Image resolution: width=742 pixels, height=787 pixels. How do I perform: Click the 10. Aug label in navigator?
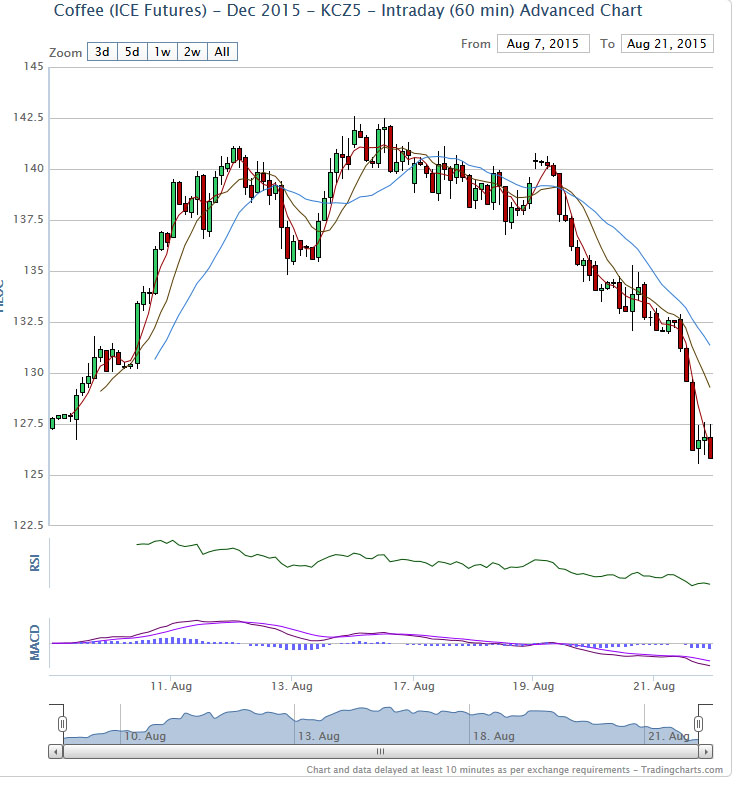point(145,736)
